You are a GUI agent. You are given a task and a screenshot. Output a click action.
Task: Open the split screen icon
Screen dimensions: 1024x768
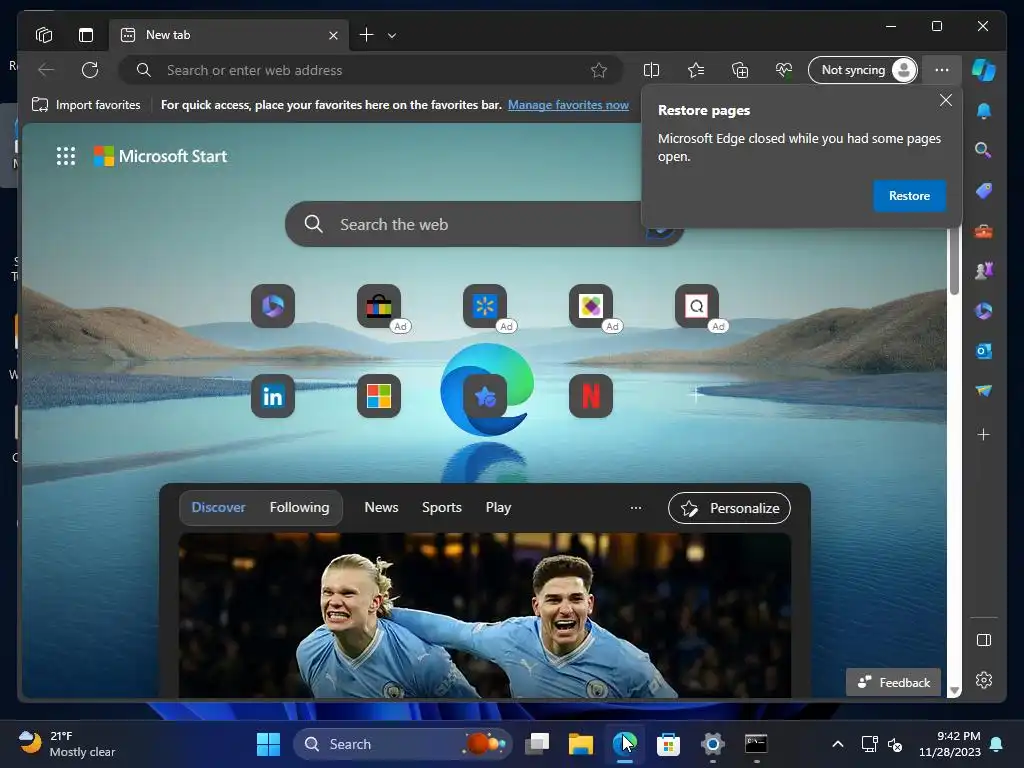pos(651,70)
